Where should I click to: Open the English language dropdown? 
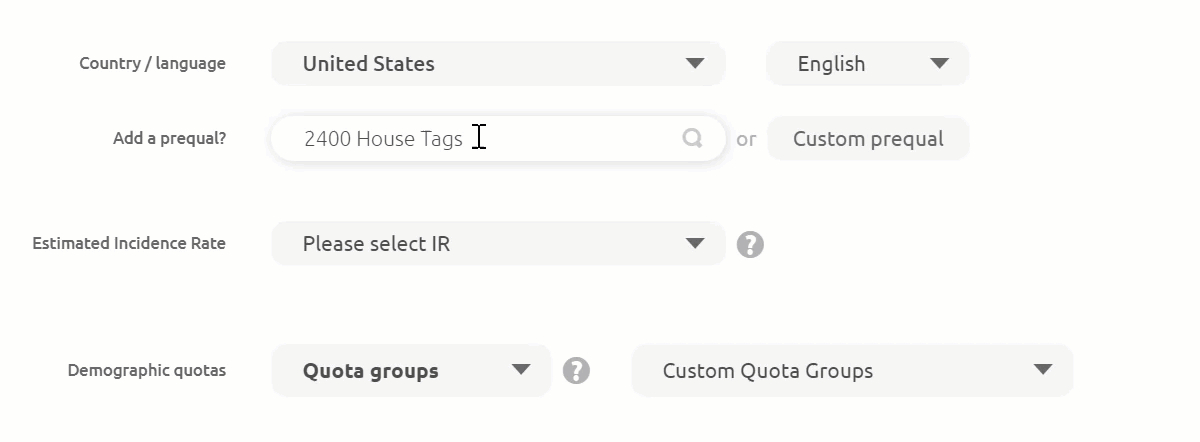click(x=868, y=63)
